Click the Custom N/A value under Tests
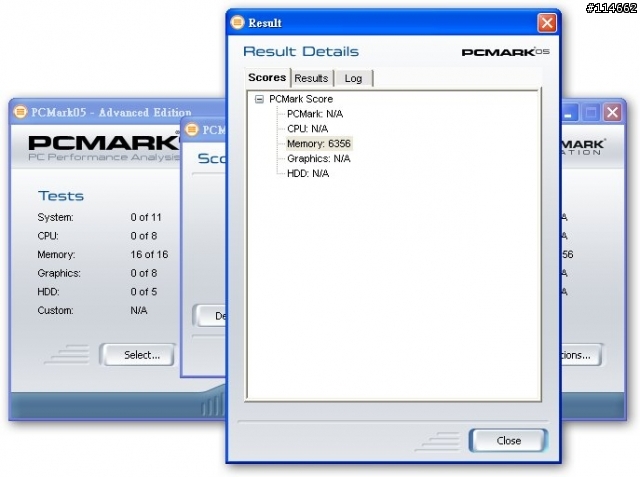The image size is (640, 477). [x=139, y=311]
